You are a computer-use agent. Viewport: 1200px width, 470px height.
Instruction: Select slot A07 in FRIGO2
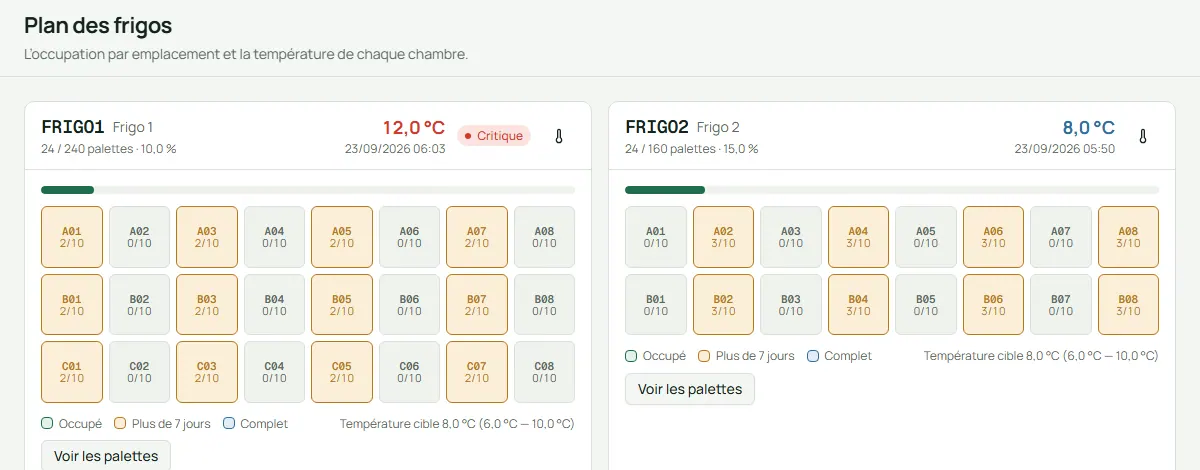tap(1061, 237)
